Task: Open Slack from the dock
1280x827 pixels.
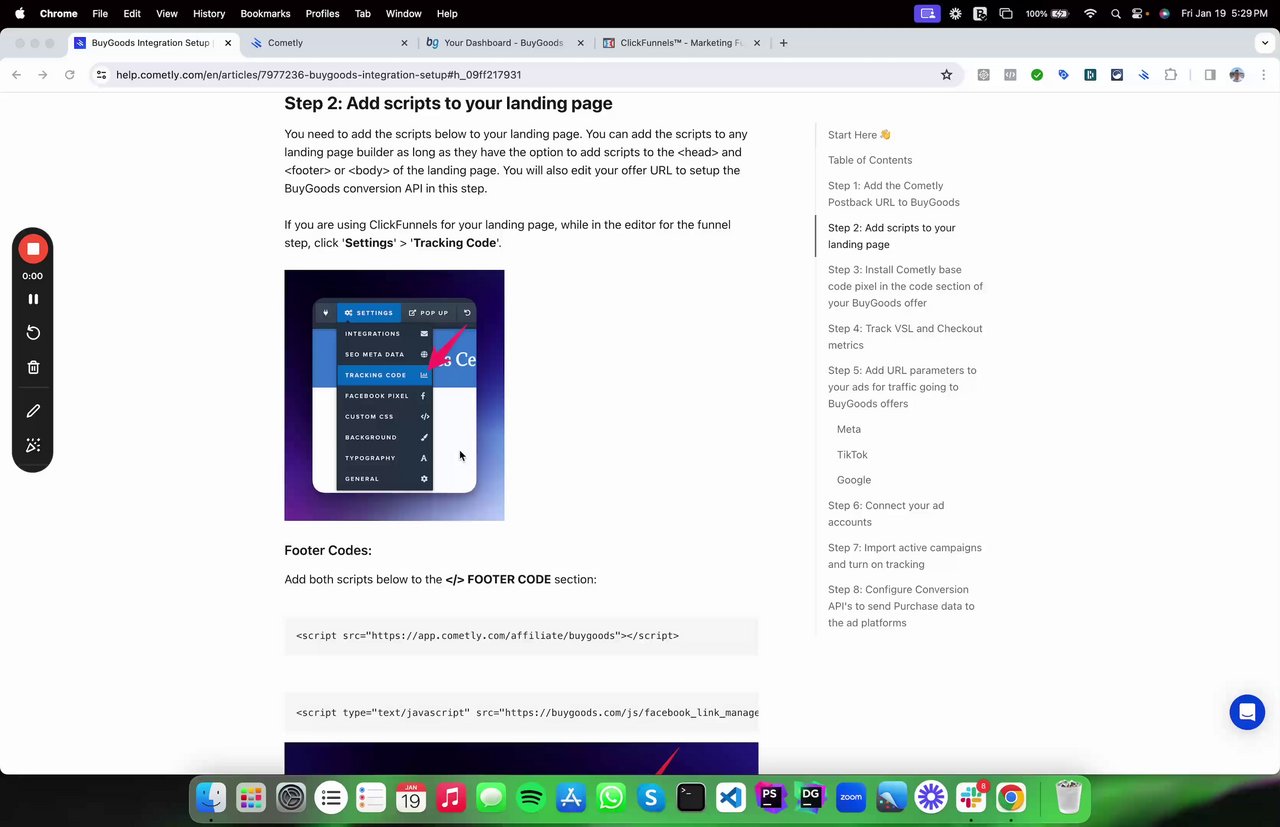Action: pos(971,797)
